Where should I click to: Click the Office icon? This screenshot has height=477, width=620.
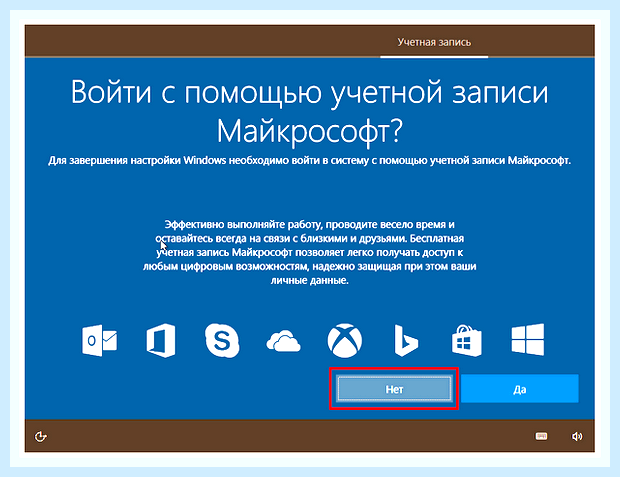(161, 341)
